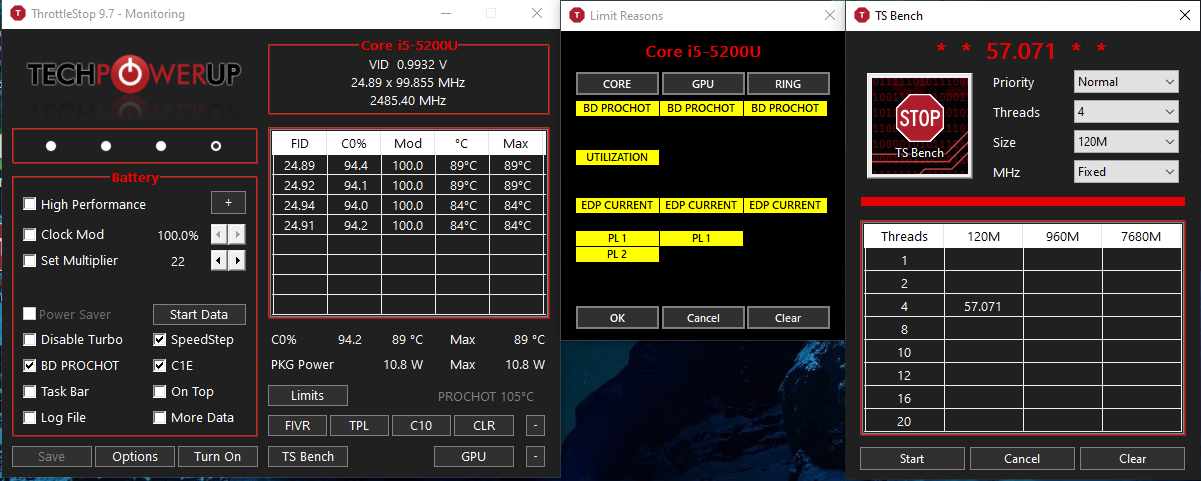Click the ThrottleStop title bar logo icon
This screenshot has width=1201, height=481.
tap(19, 14)
